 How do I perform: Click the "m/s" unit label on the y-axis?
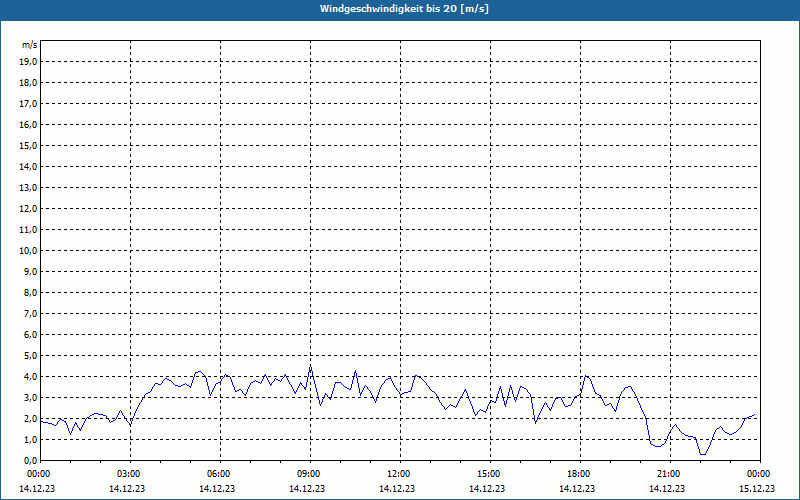click(x=30, y=45)
